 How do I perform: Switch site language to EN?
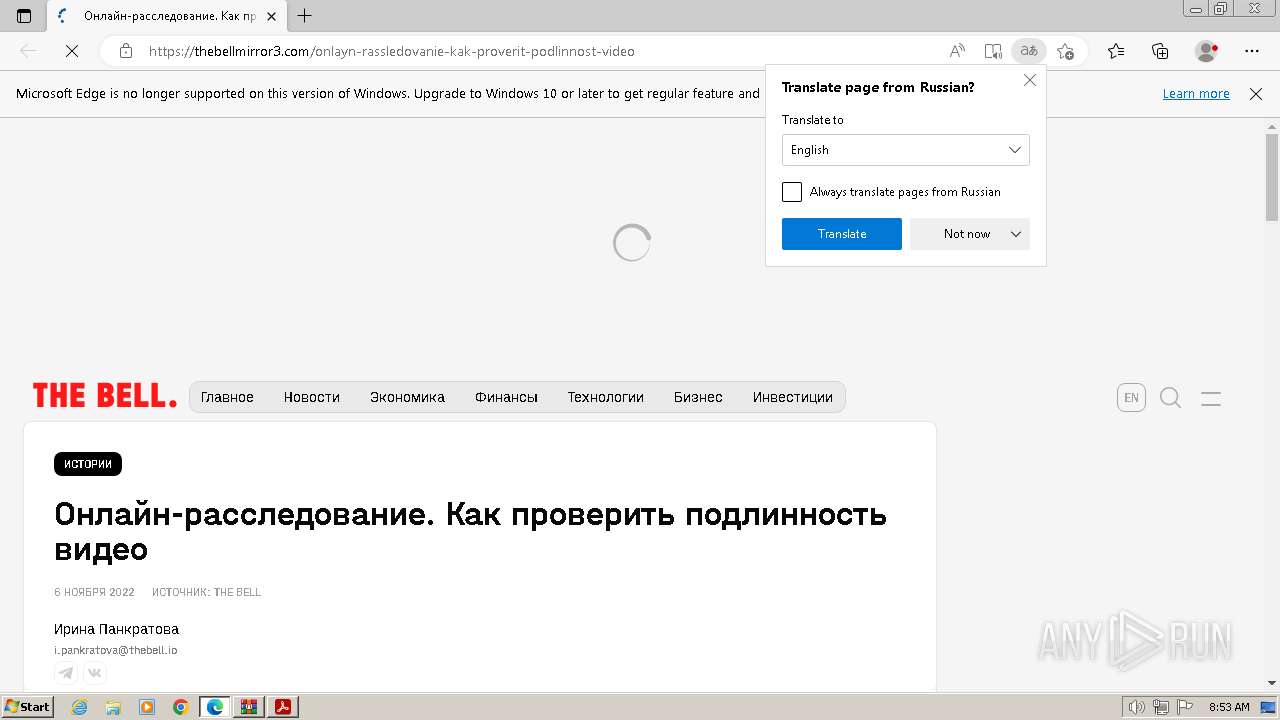point(1131,398)
